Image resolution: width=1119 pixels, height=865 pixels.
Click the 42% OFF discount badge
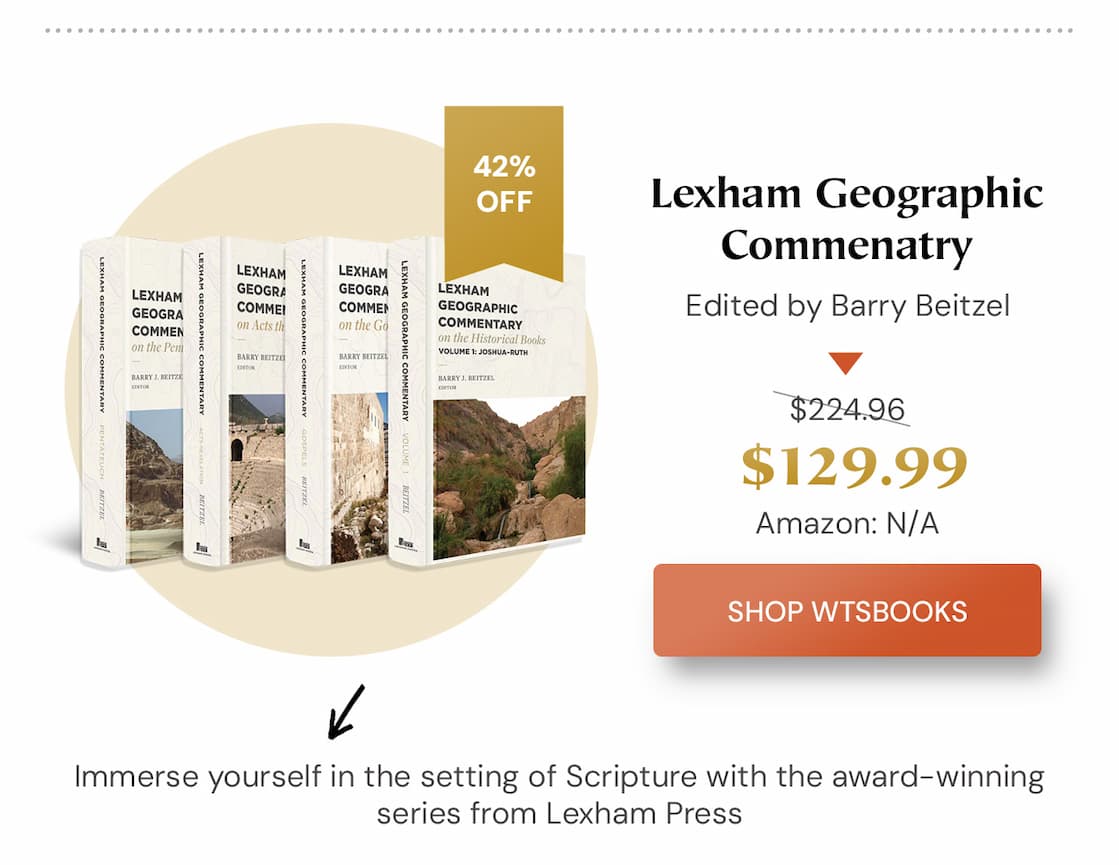point(503,180)
